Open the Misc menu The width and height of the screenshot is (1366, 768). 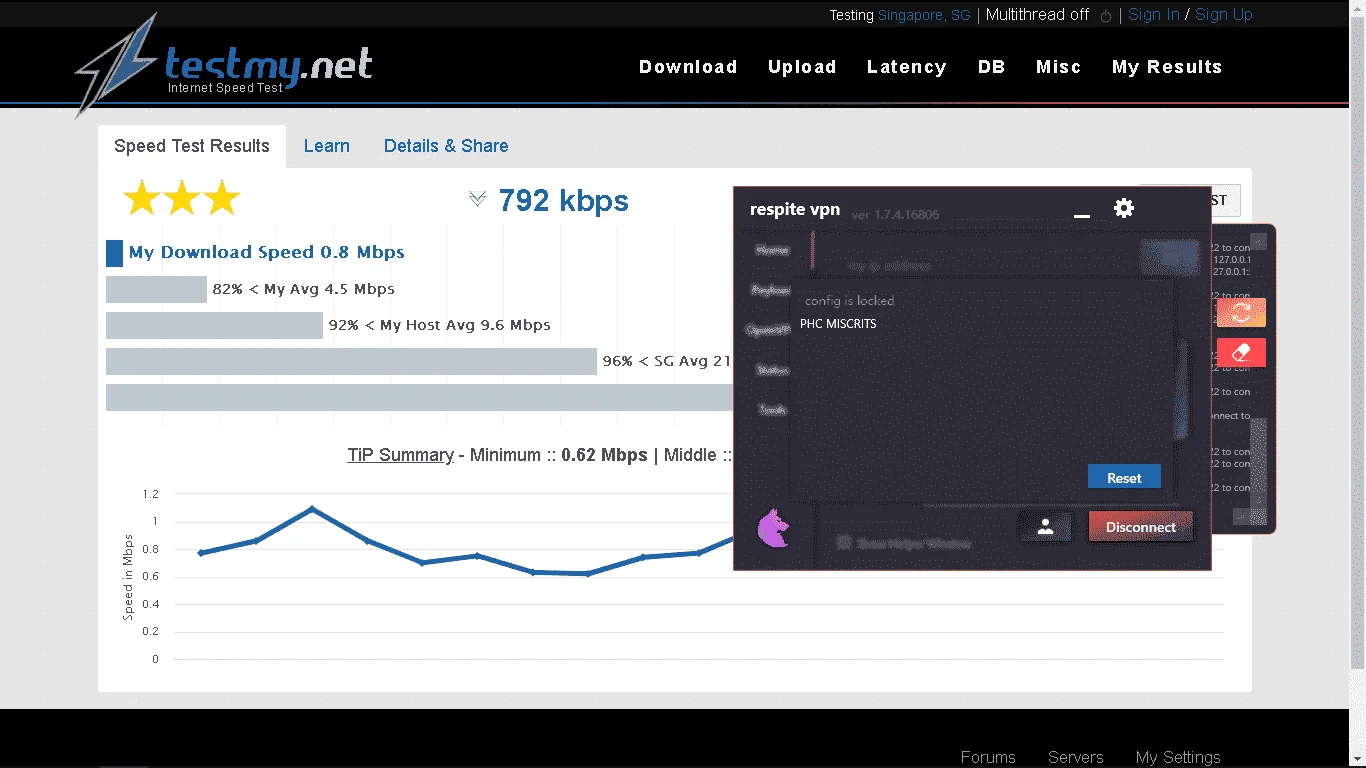(1059, 67)
